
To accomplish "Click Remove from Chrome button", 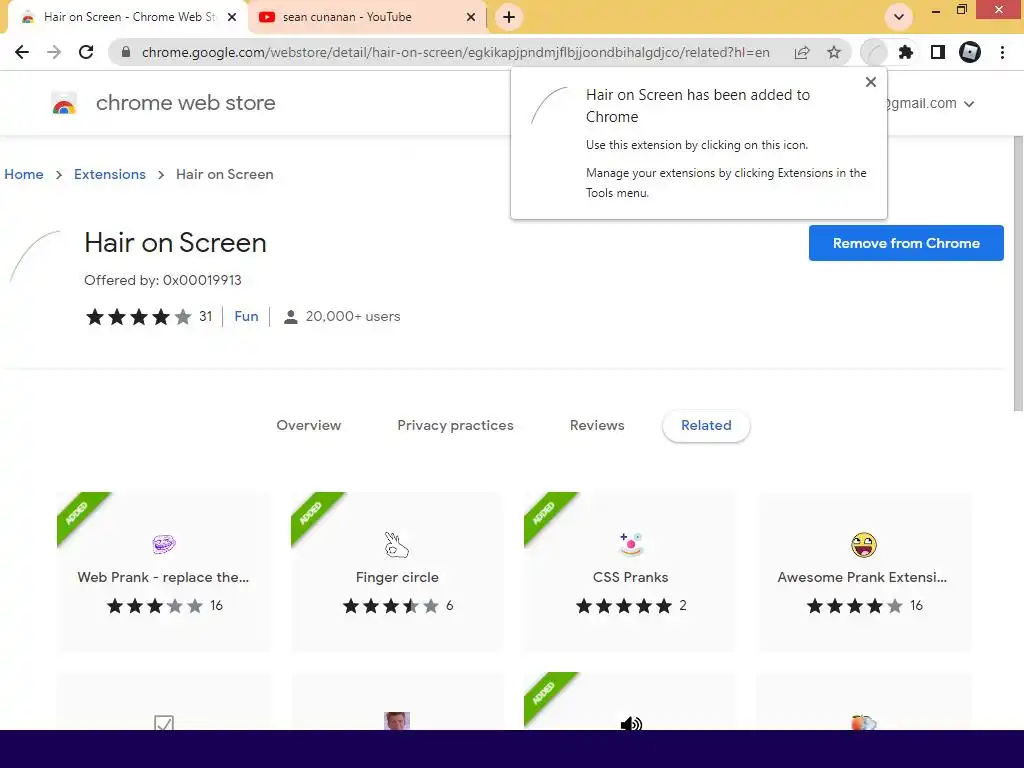I will (x=906, y=243).
